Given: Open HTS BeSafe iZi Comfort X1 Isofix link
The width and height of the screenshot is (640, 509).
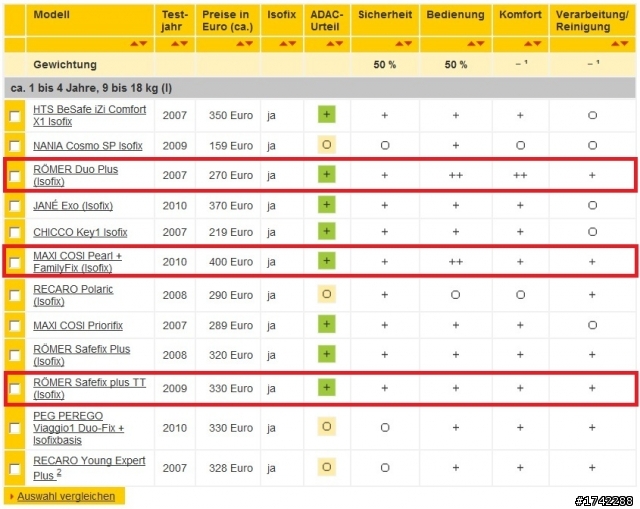Looking at the screenshot, I should pyautogui.click(x=89, y=116).
